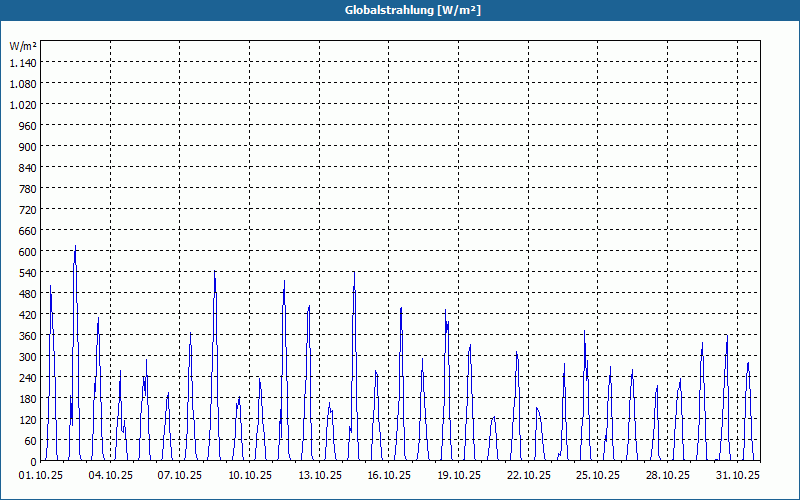
Task: Select the 13.10.25 date label
Action: (x=320, y=476)
